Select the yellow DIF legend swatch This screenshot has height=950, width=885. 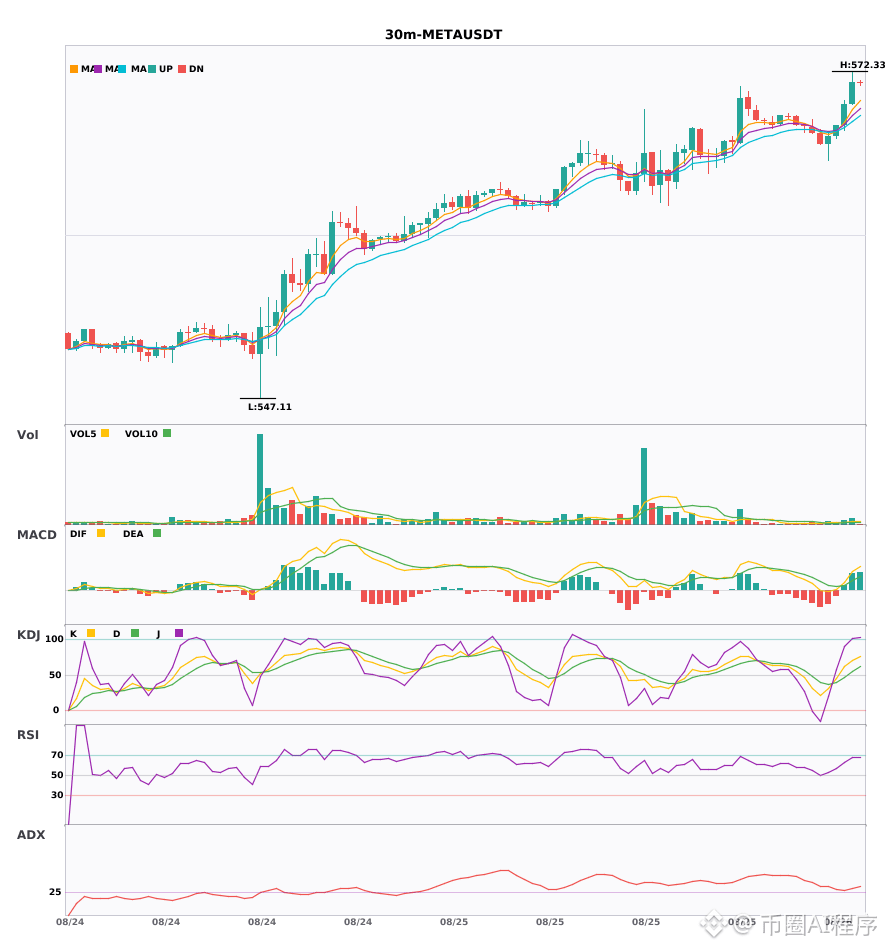(x=101, y=533)
